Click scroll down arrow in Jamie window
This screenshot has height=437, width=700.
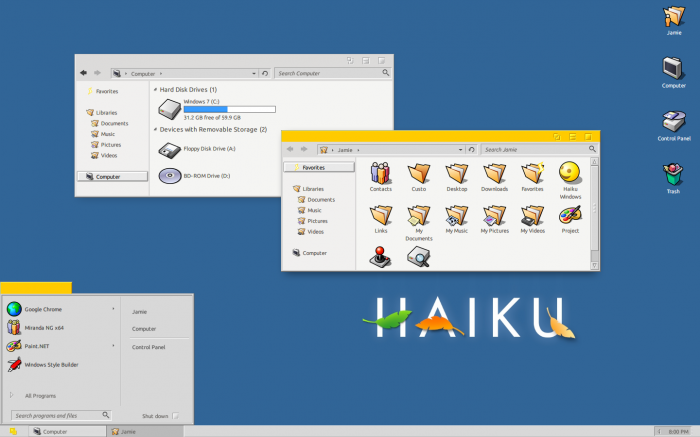(594, 265)
